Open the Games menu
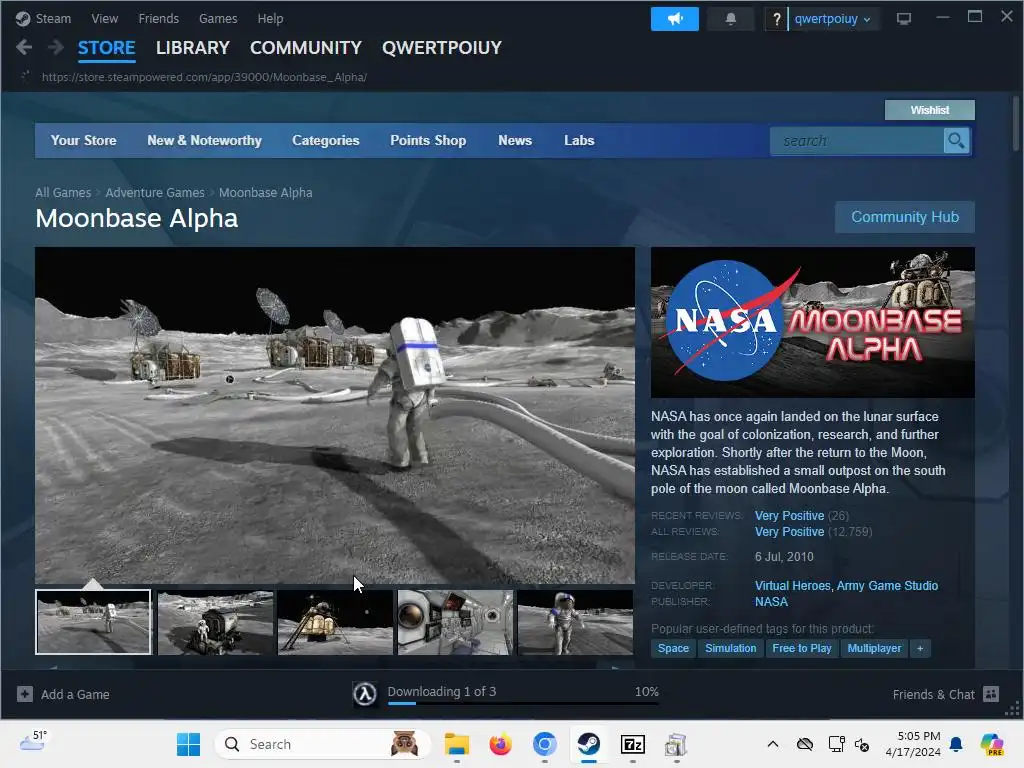Screen dimensions: 1024x768 pos(218,19)
